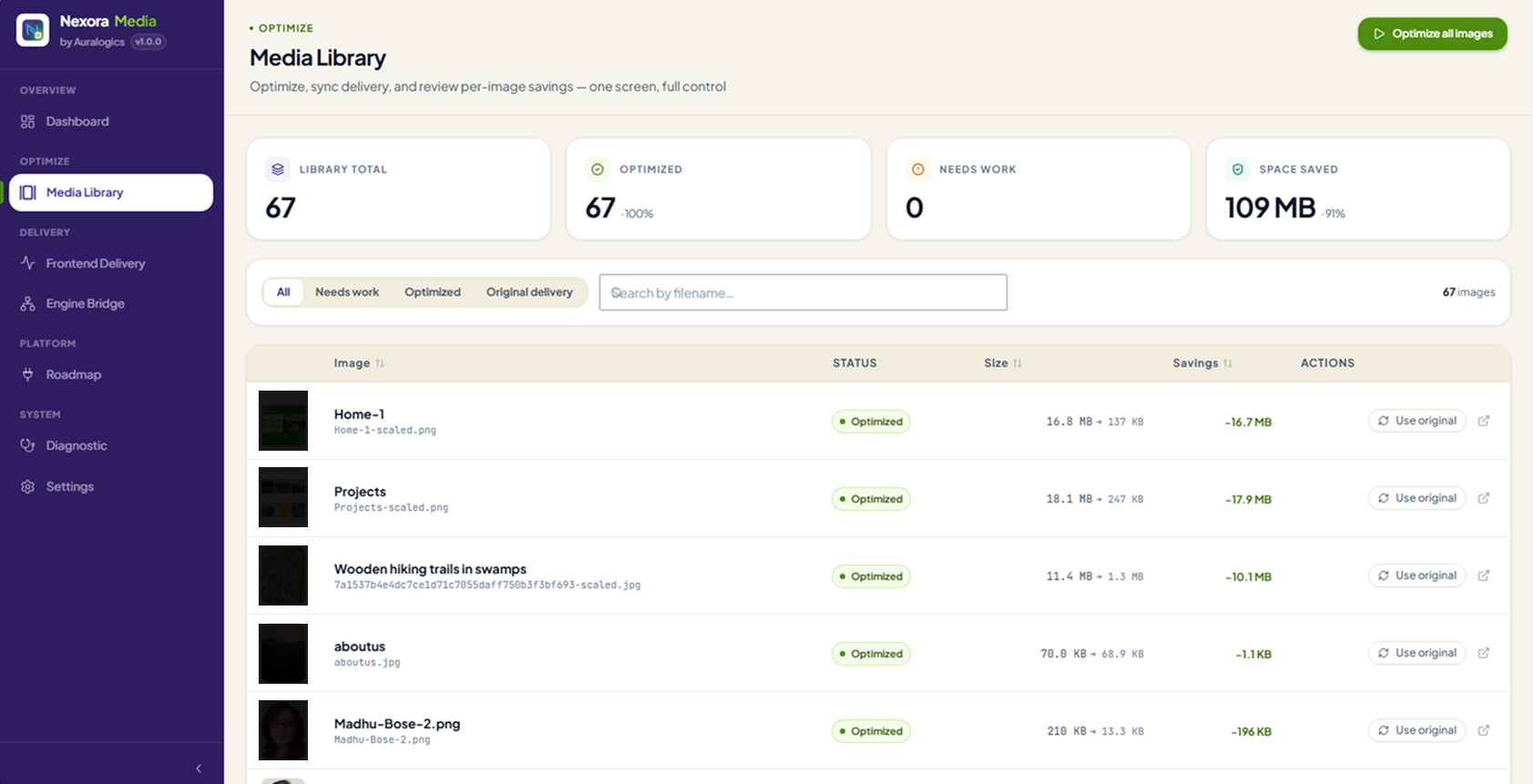Open Wooden hiking trails thumbnail
The width and height of the screenshot is (1533, 784).
point(283,575)
